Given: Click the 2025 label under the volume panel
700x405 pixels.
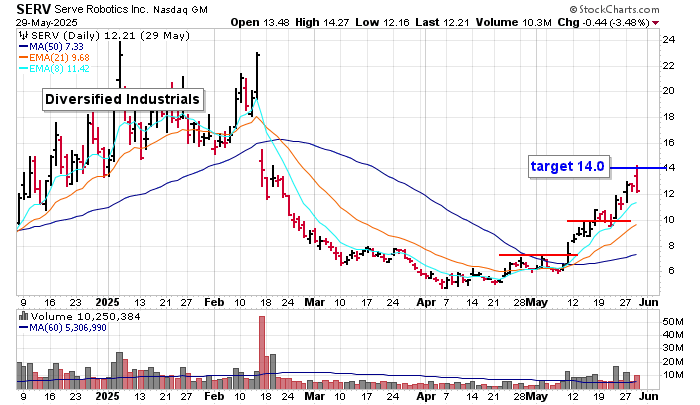Looking at the screenshot, I should click(x=108, y=396).
